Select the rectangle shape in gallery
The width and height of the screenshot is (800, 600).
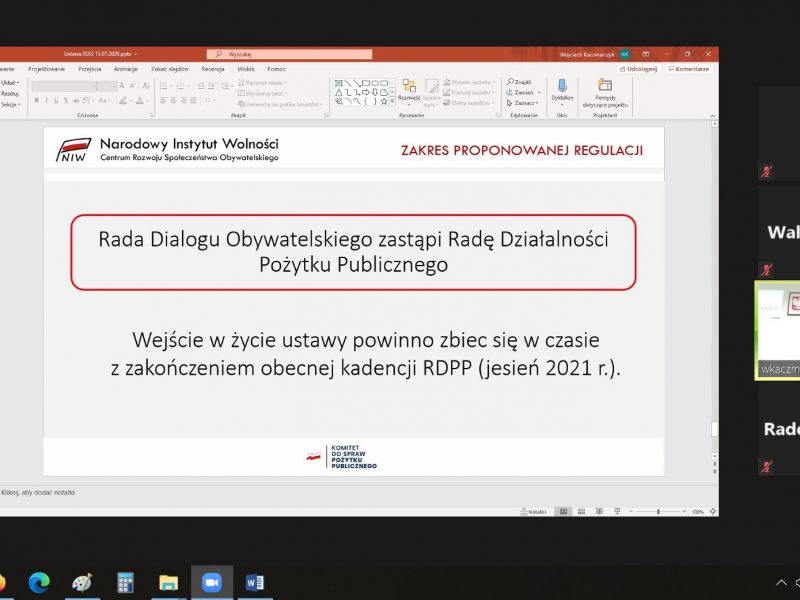(366, 83)
